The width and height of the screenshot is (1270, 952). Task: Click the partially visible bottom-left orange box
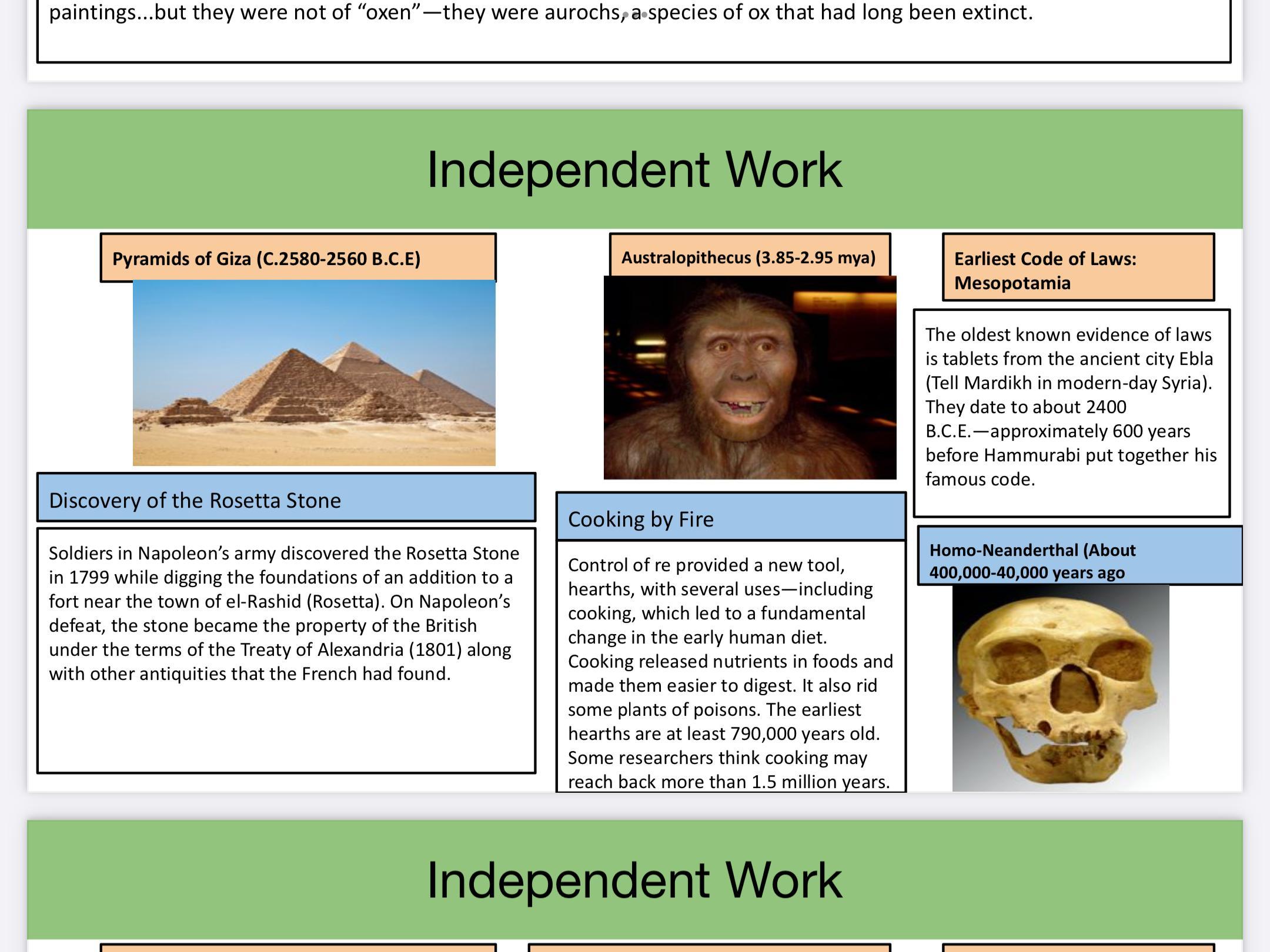pos(298,947)
